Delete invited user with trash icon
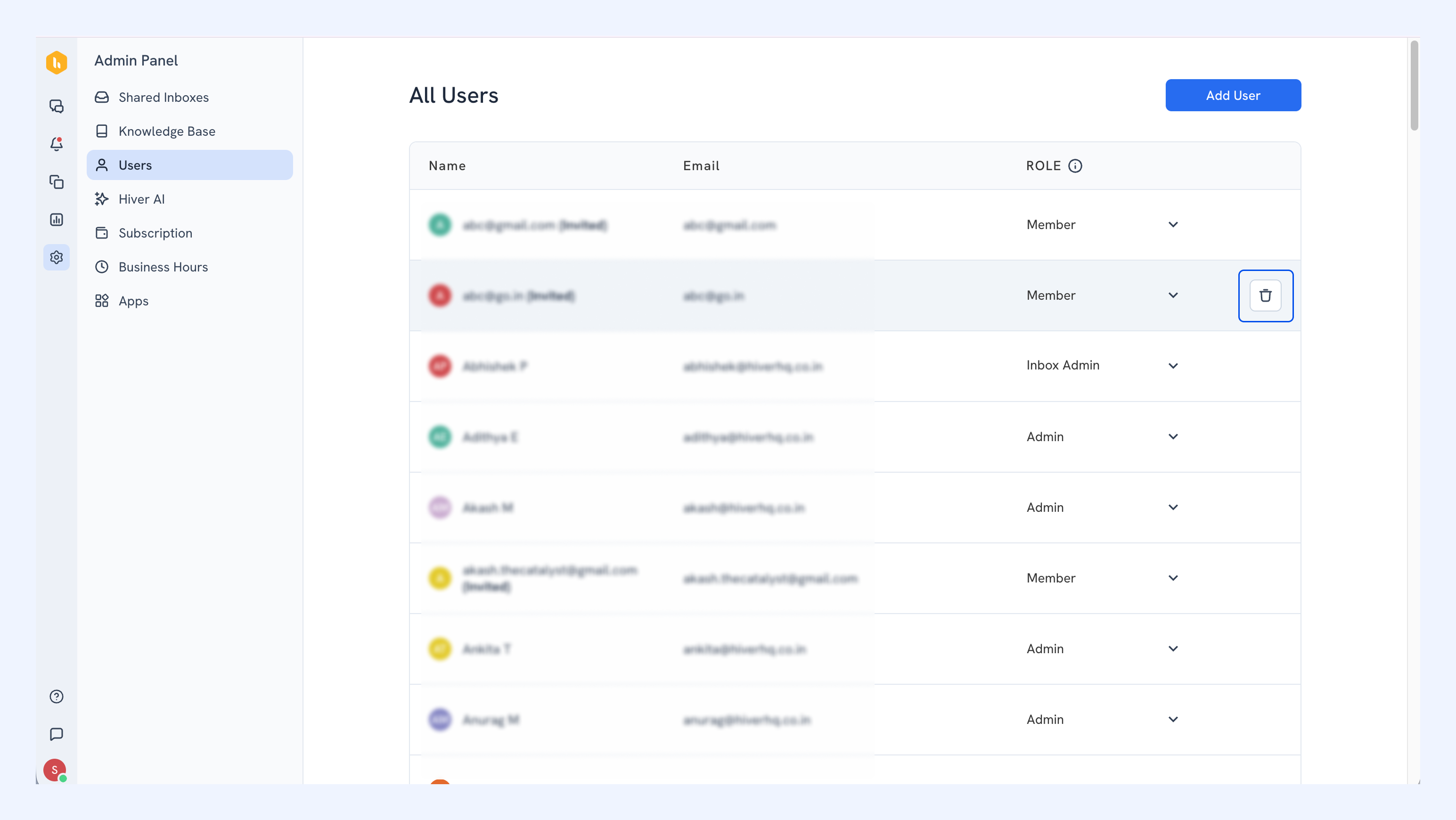Screen dimensions: 1456x820 pos(1266,295)
